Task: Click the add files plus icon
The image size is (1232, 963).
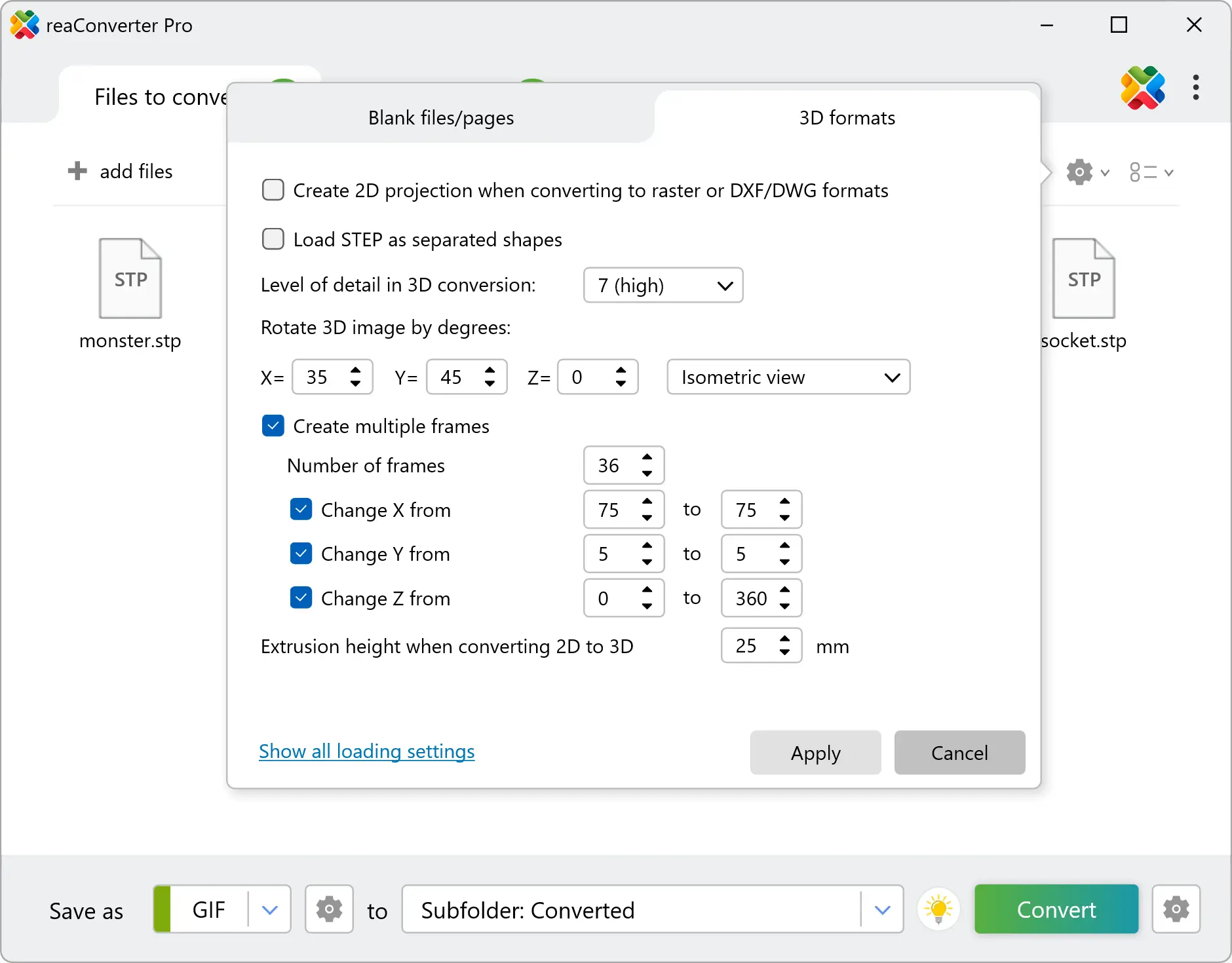Action: pos(77,171)
